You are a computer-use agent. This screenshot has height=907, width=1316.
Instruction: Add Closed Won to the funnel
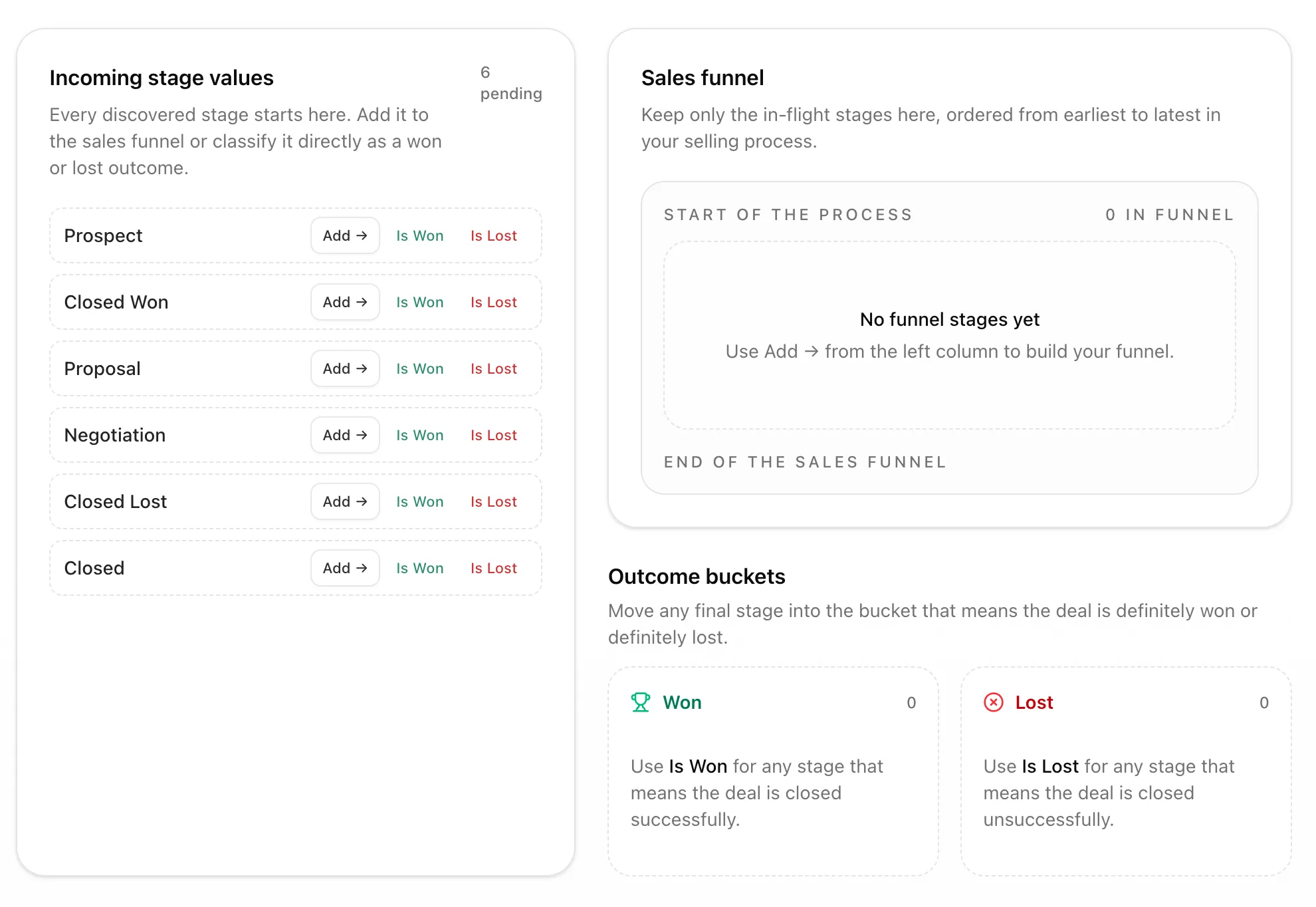[345, 302]
